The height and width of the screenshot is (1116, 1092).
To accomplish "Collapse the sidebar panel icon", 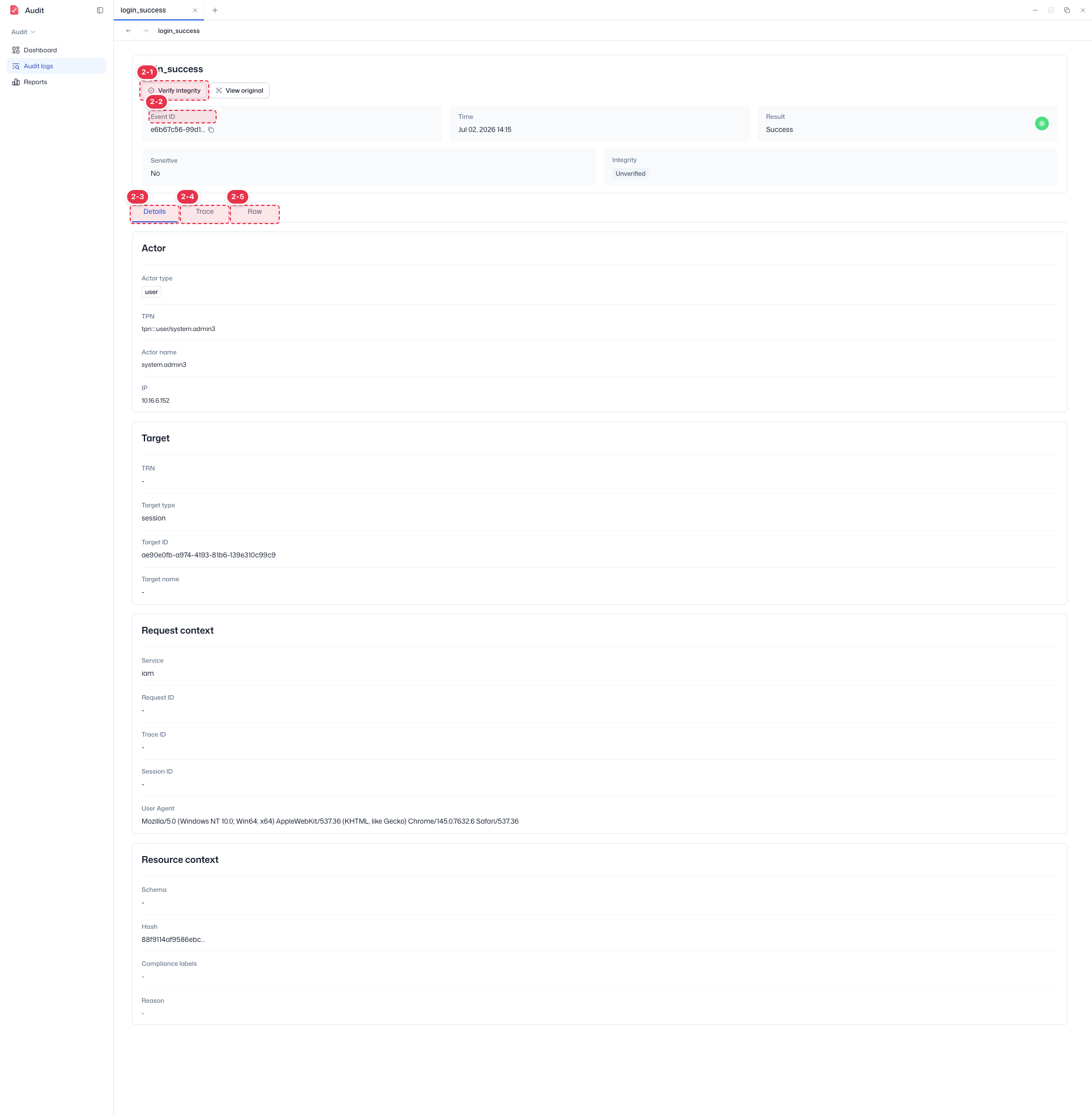I will coord(100,10).
